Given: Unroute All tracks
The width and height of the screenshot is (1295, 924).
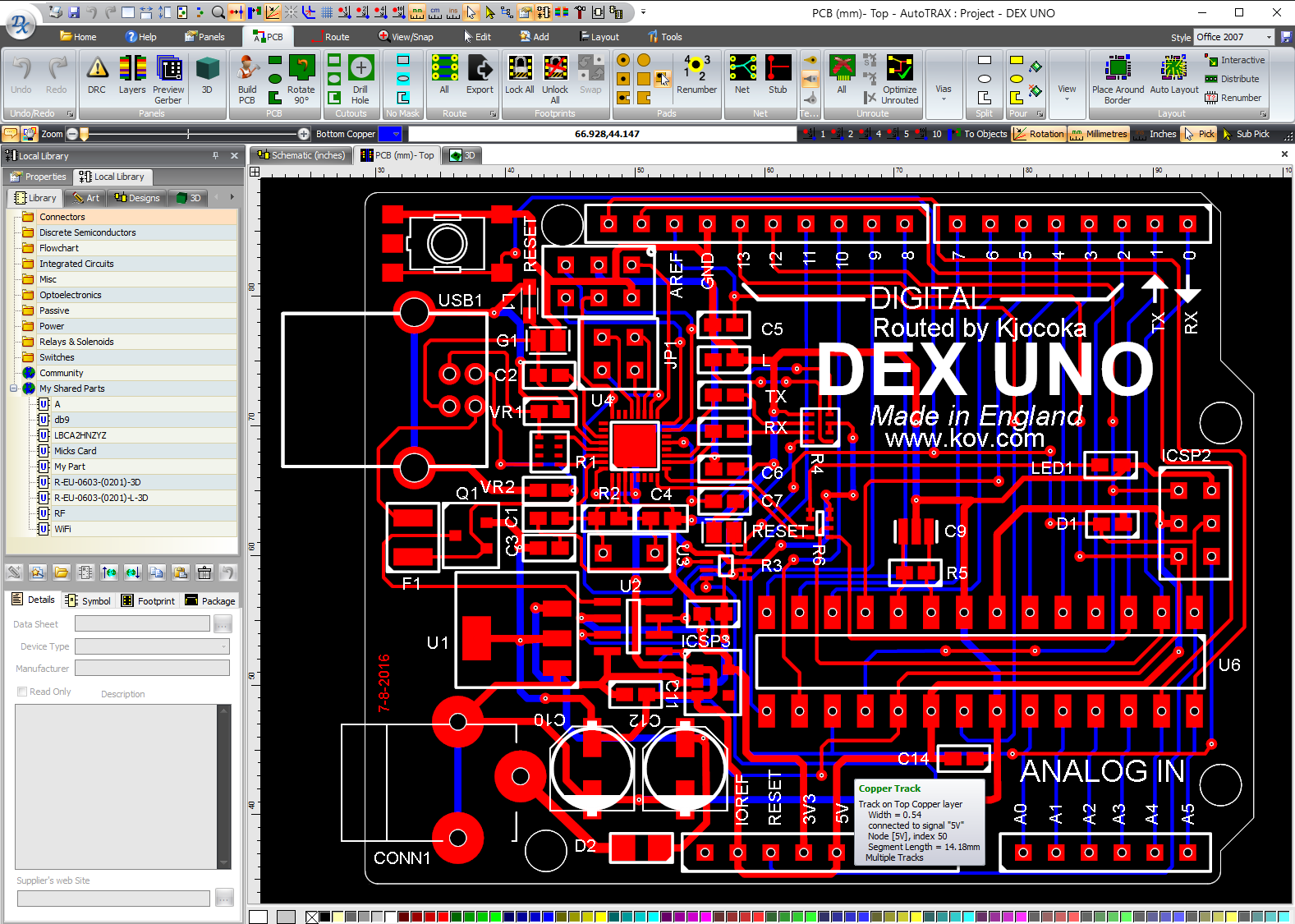Looking at the screenshot, I should 842,76.
